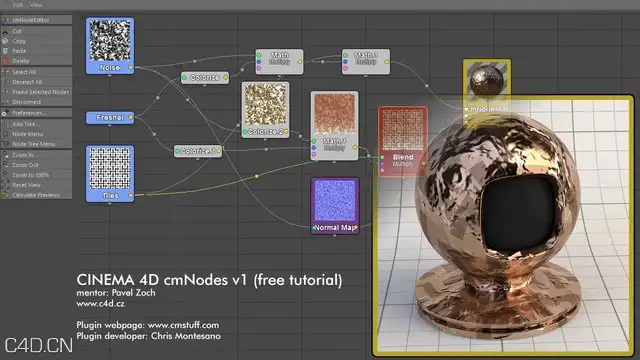Click the Colorize 2 node's green input port
This screenshot has width=640, height=360.
point(245,131)
